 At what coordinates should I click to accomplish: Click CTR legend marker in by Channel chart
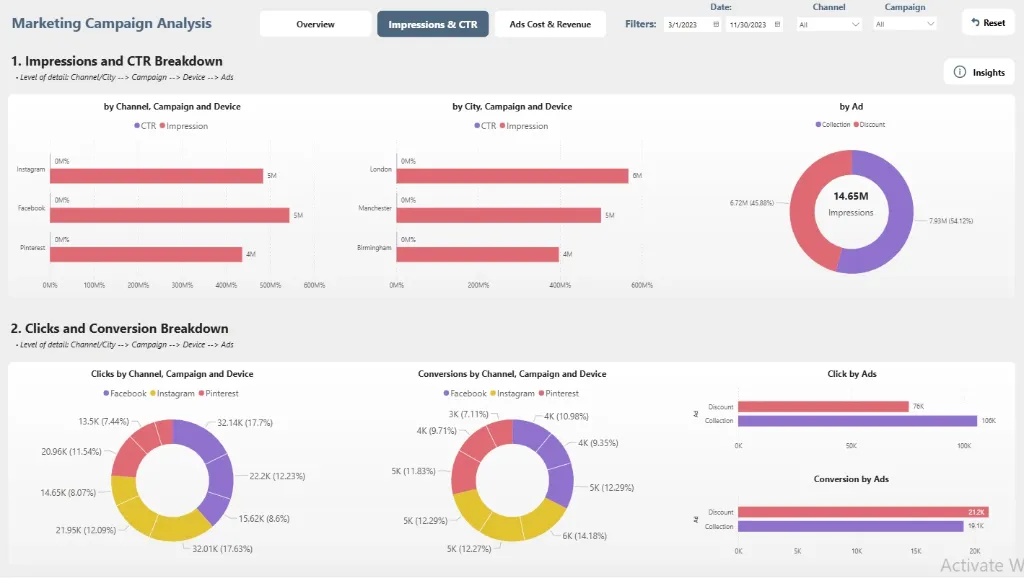tap(137, 126)
